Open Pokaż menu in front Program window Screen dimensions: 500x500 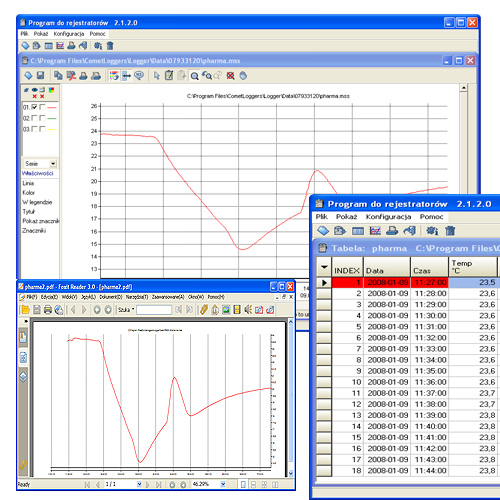346,217
